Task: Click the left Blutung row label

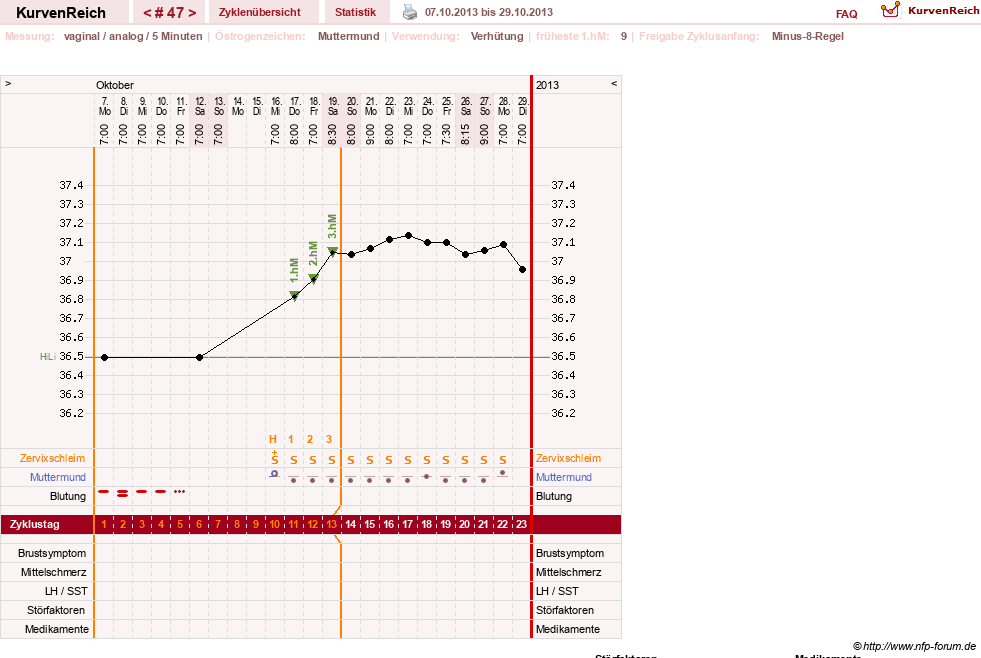Action: 68,496
